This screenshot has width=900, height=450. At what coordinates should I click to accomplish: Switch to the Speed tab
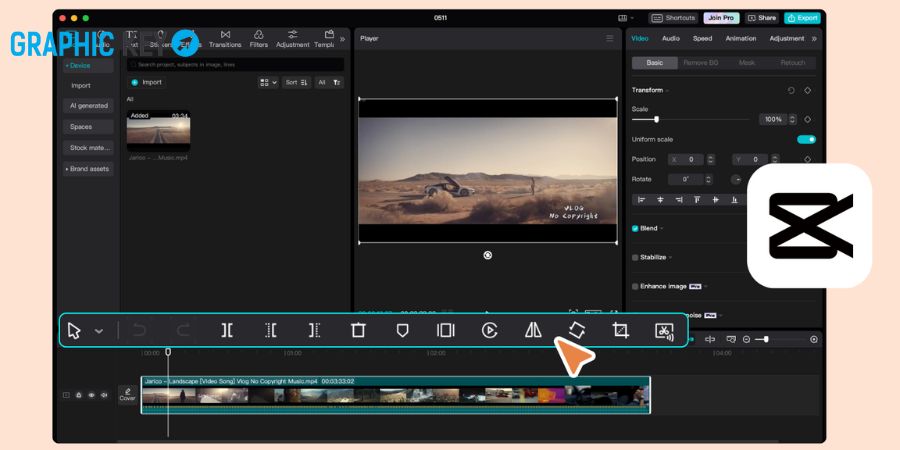tap(702, 38)
